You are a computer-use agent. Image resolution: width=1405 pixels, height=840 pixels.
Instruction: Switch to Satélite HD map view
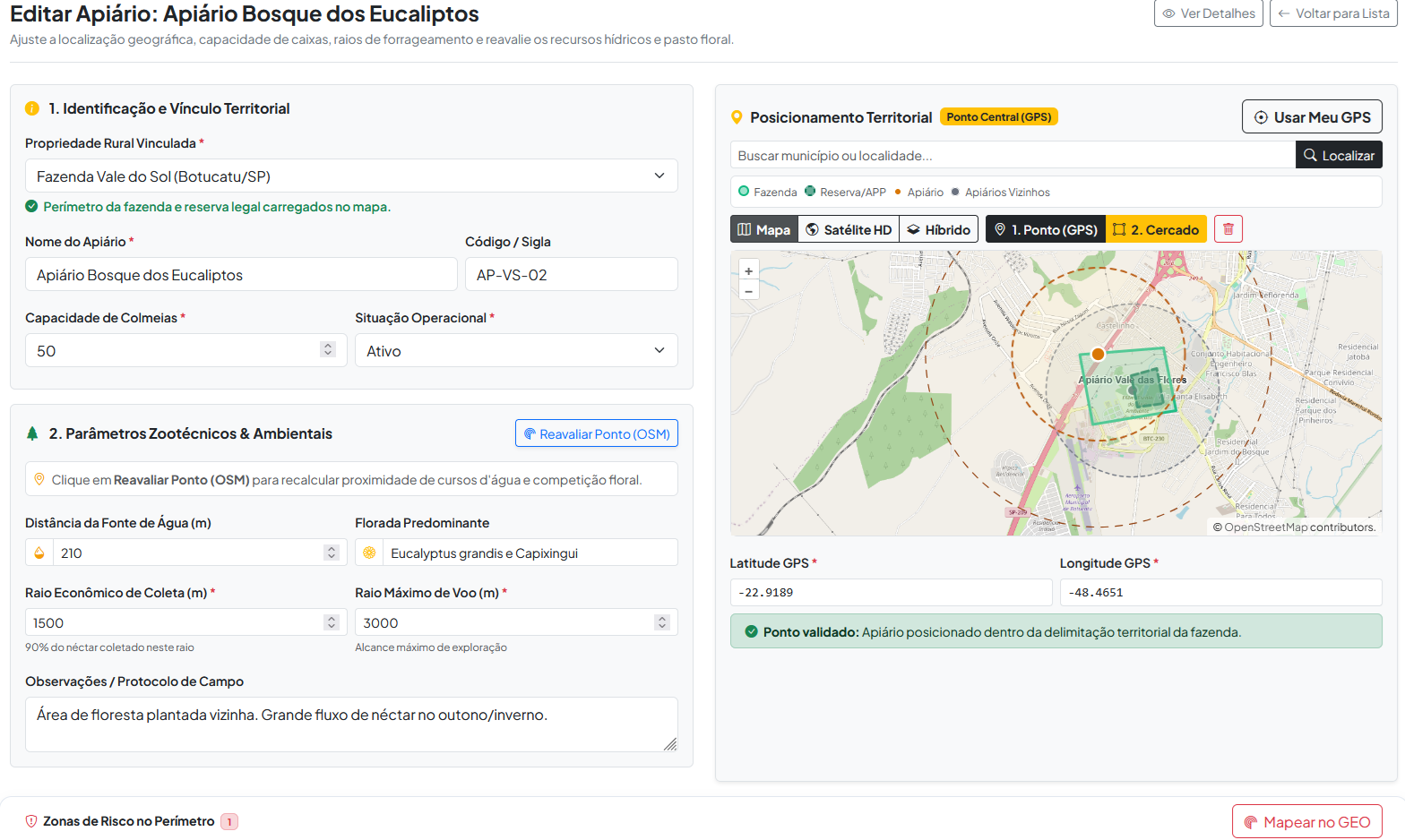pos(849,230)
